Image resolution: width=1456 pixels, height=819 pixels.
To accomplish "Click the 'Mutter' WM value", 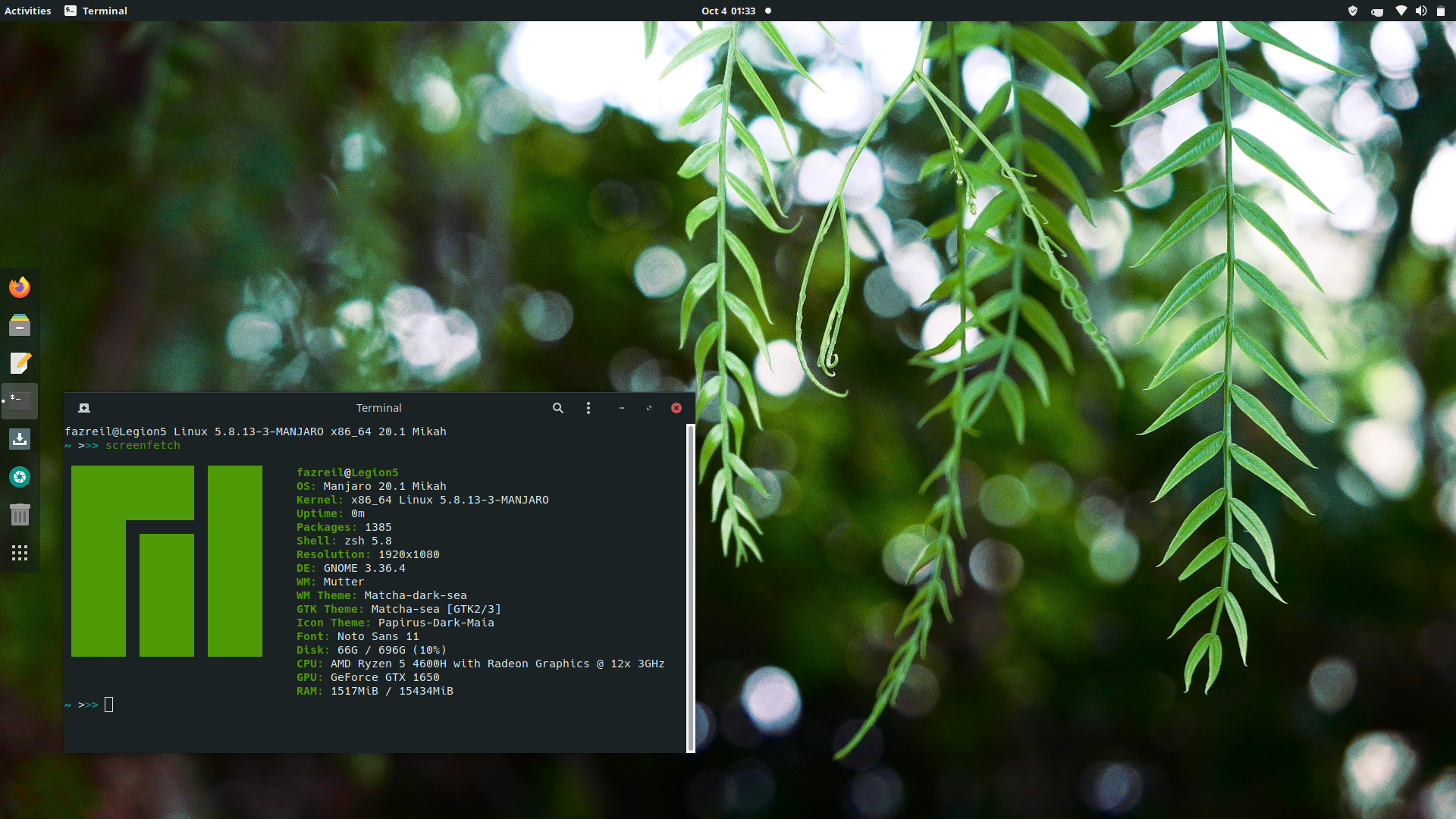I will click(344, 582).
